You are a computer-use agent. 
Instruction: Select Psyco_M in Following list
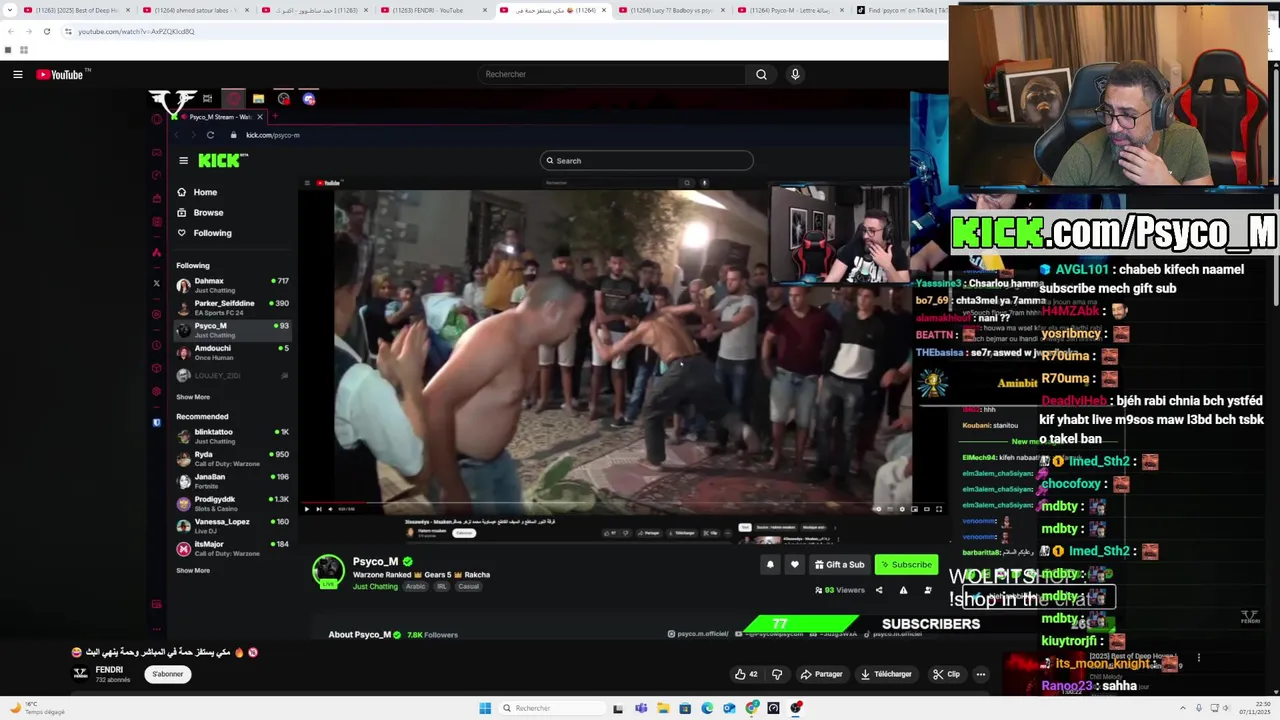click(x=233, y=330)
